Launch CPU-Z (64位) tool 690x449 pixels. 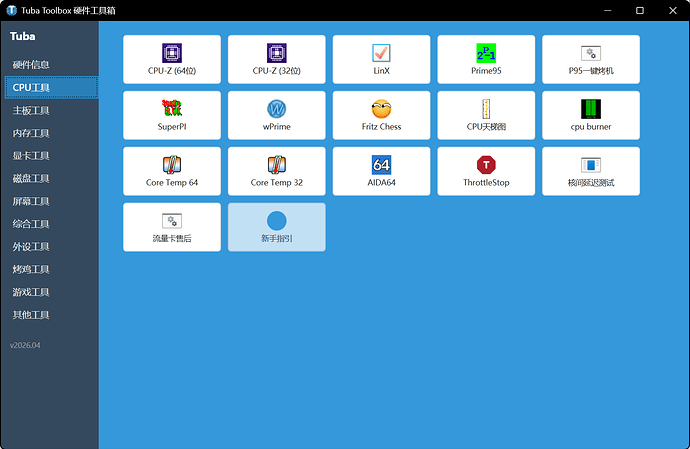click(x=172, y=59)
